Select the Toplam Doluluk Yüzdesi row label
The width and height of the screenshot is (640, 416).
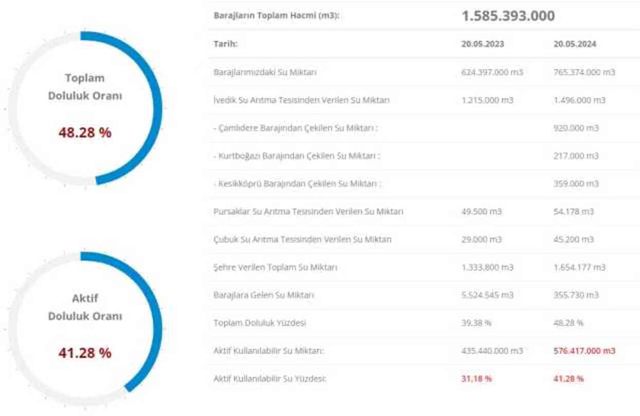click(x=260, y=323)
